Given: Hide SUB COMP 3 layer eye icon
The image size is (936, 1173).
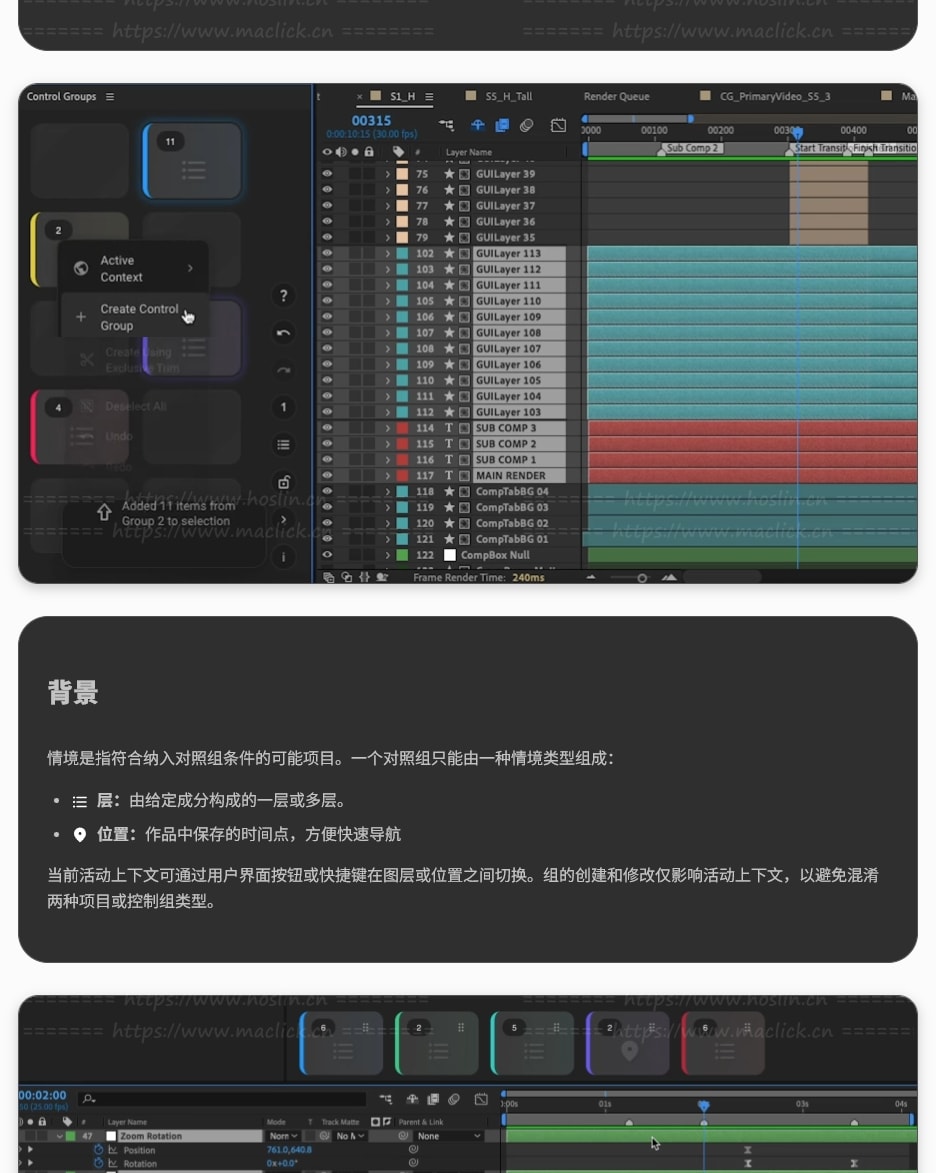Looking at the screenshot, I should click(327, 428).
